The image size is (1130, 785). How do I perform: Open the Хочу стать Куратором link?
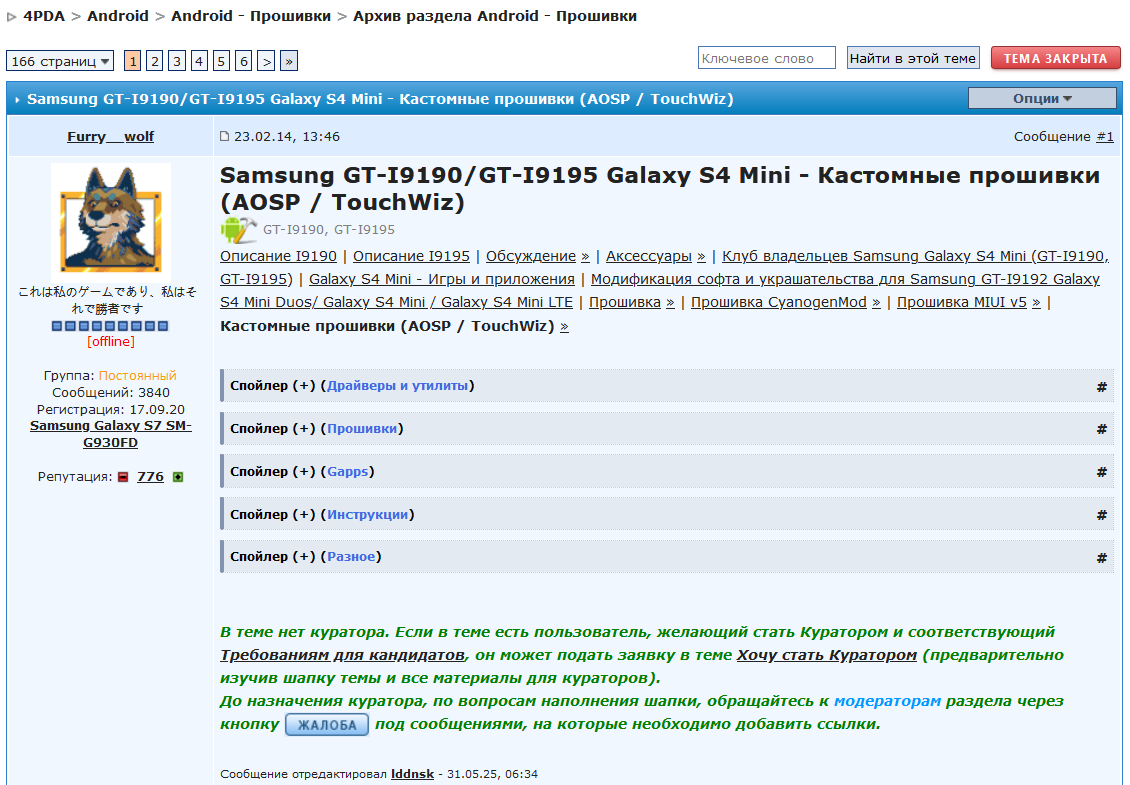pos(826,655)
